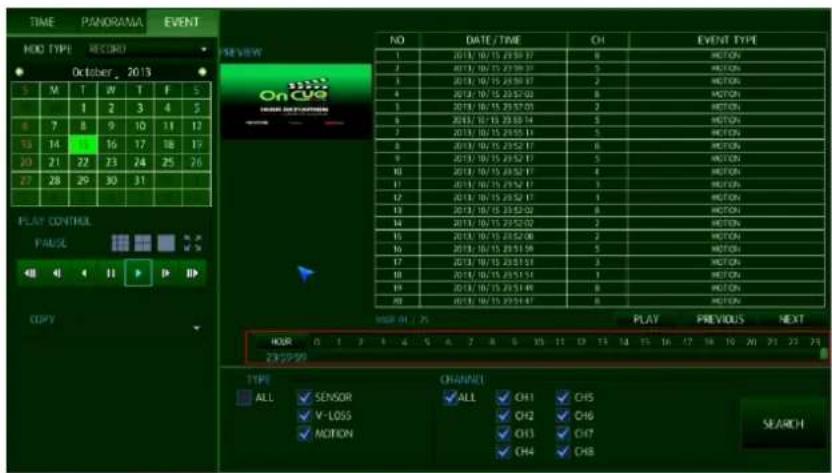The height and width of the screenshot is (473, 832).
Task: Select October 1 in the calendar
Action: point(83,108)
